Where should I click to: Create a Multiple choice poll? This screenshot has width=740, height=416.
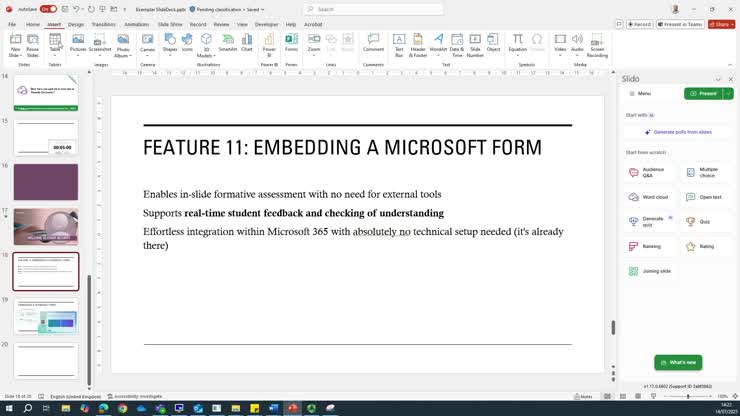pyautogui.click(x=705, y=172)
